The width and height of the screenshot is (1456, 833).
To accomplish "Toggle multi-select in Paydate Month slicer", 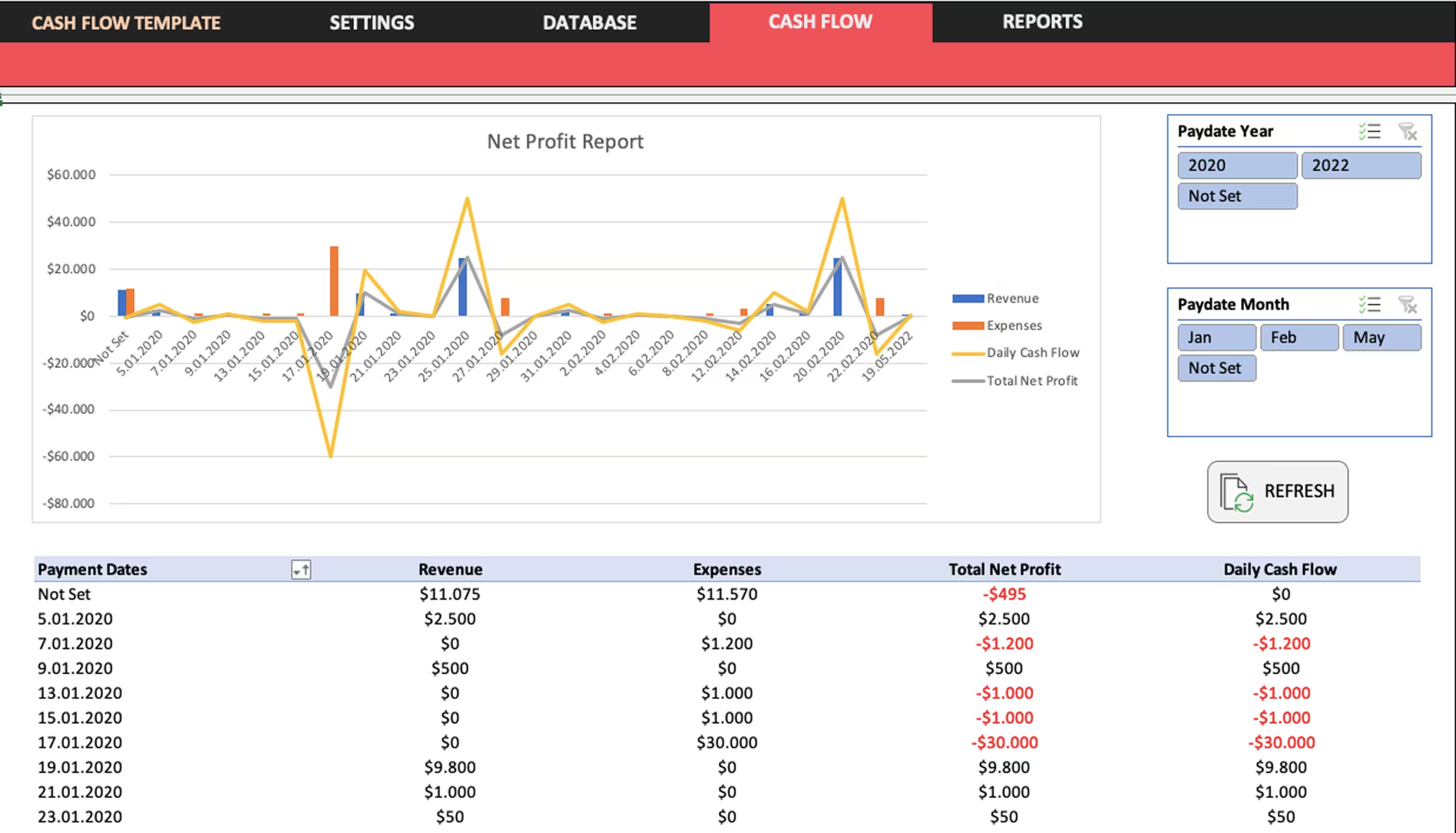I will point(1370,304).
